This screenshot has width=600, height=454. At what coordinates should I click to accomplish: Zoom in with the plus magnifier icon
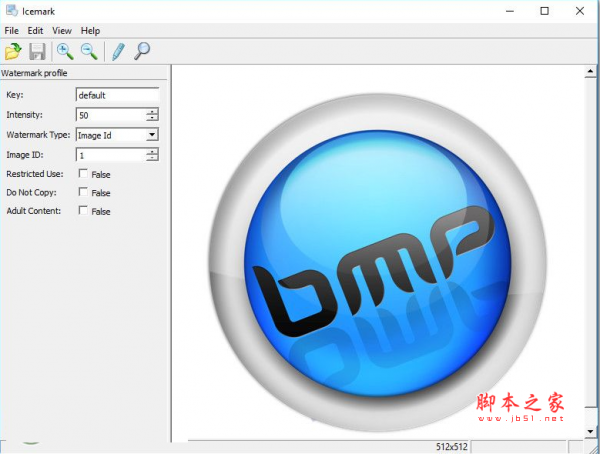coord(65,51)
